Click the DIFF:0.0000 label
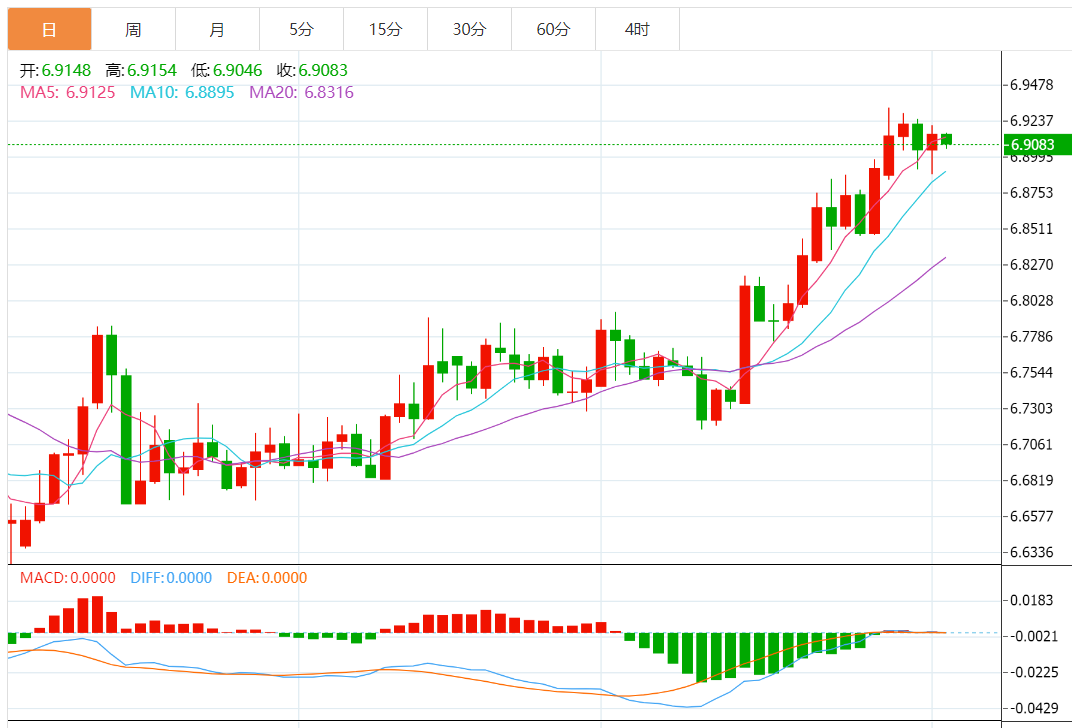Screen dimensions: 1072x728 171,578
